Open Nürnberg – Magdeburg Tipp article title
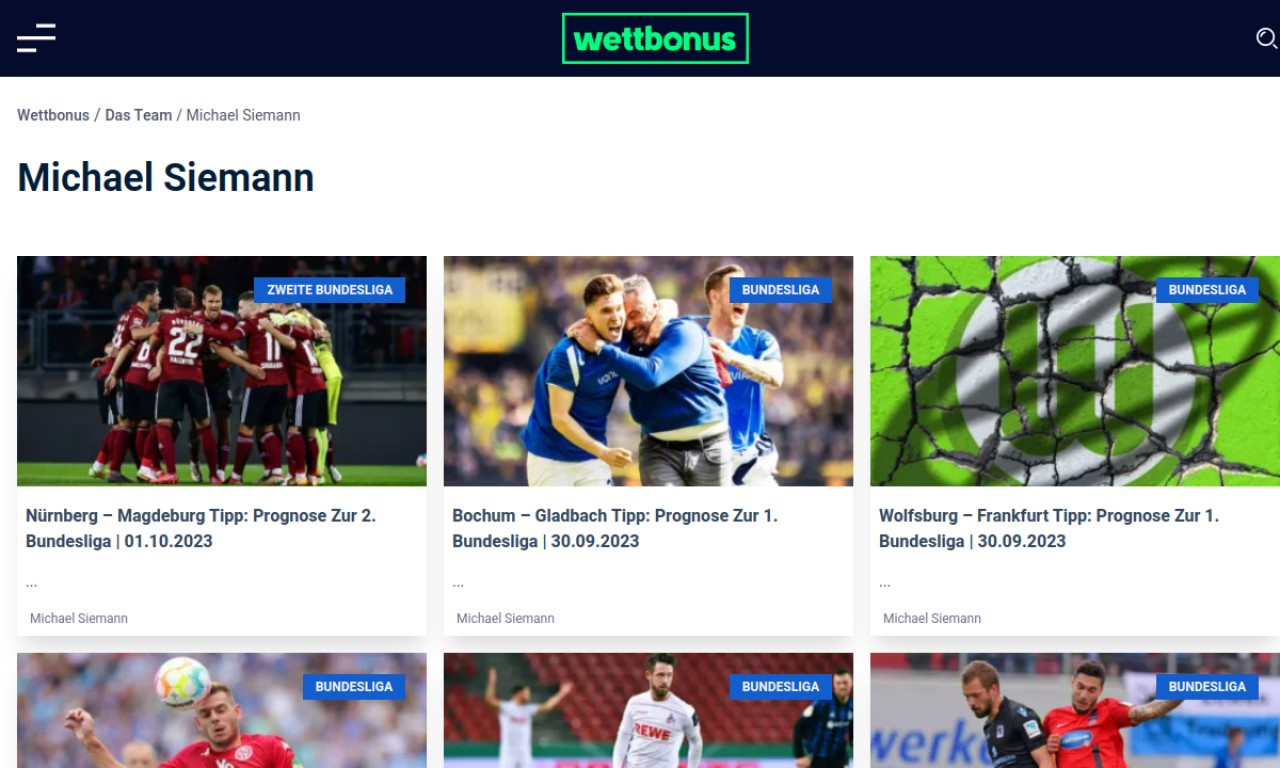The width and height of the screenshot is (1280, 768). 201,528
